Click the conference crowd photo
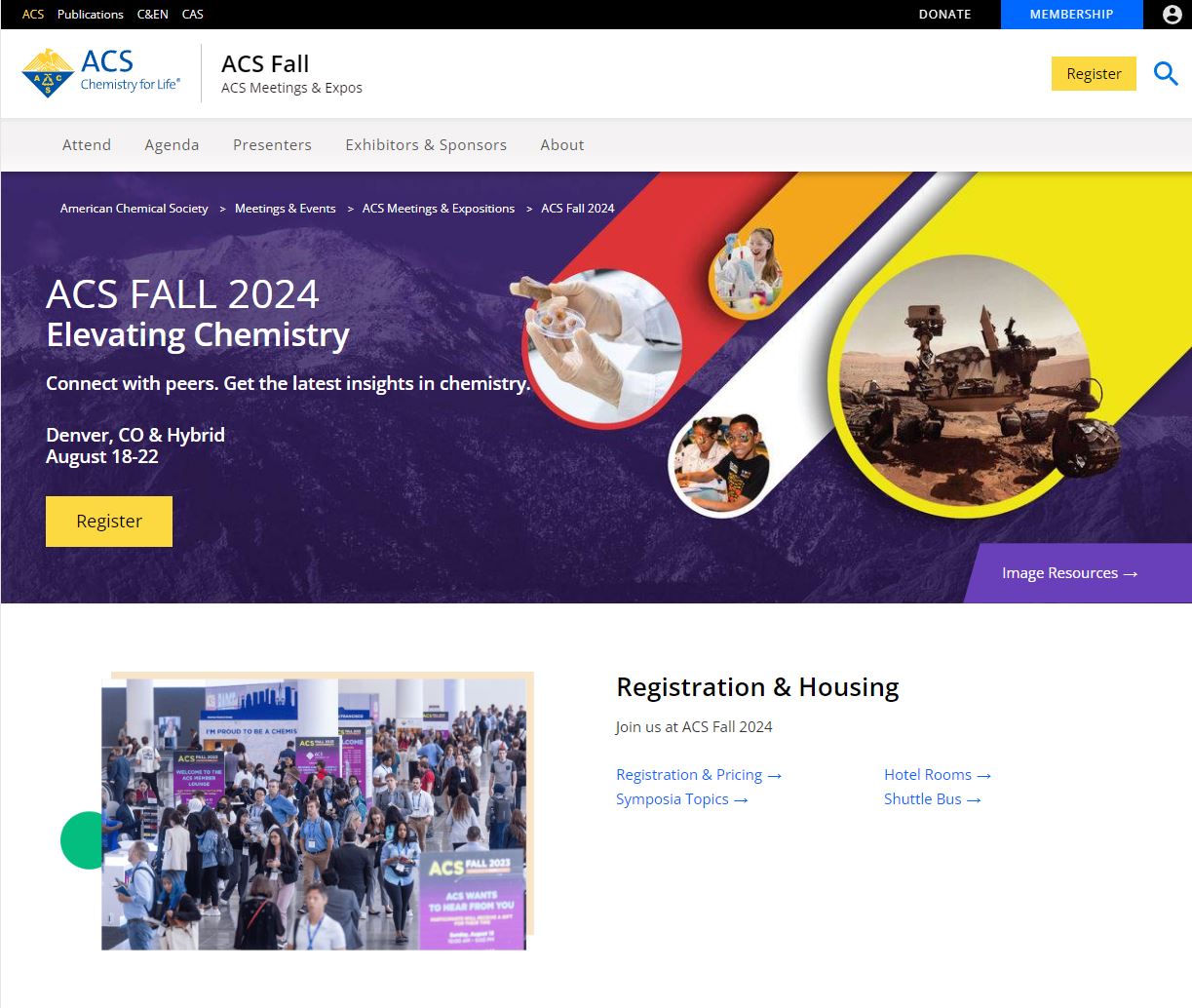Screen dimensions: 1192x1008 [x=314, y=814]
